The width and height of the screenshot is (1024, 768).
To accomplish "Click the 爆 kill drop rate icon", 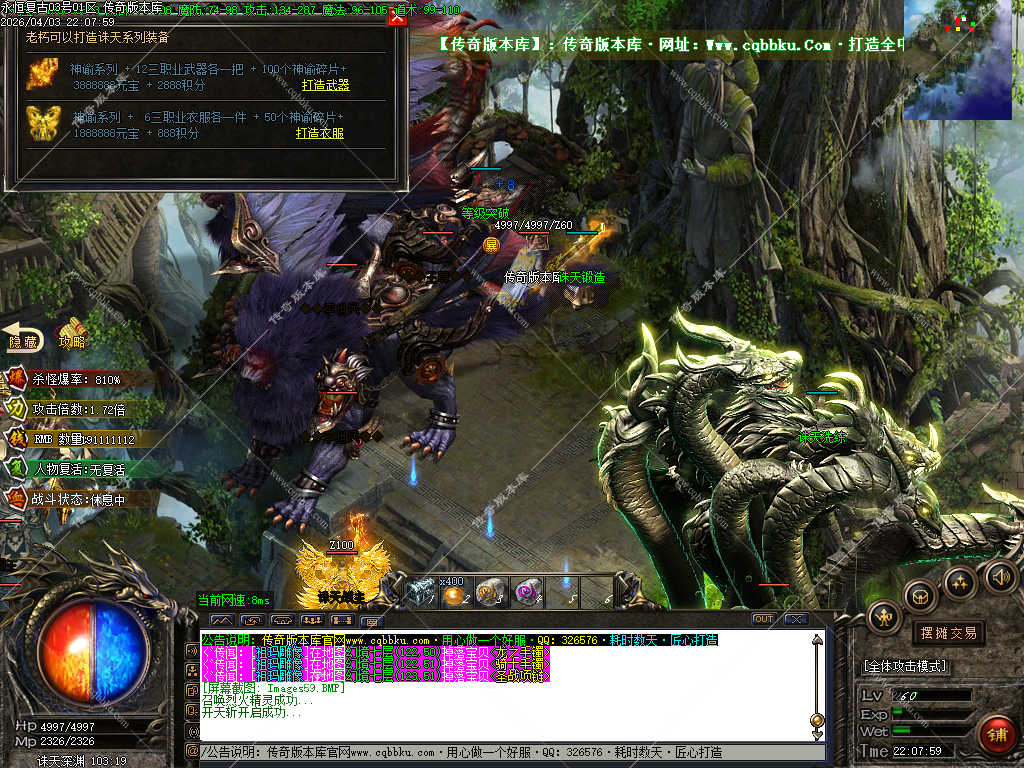I will point(17,380).
